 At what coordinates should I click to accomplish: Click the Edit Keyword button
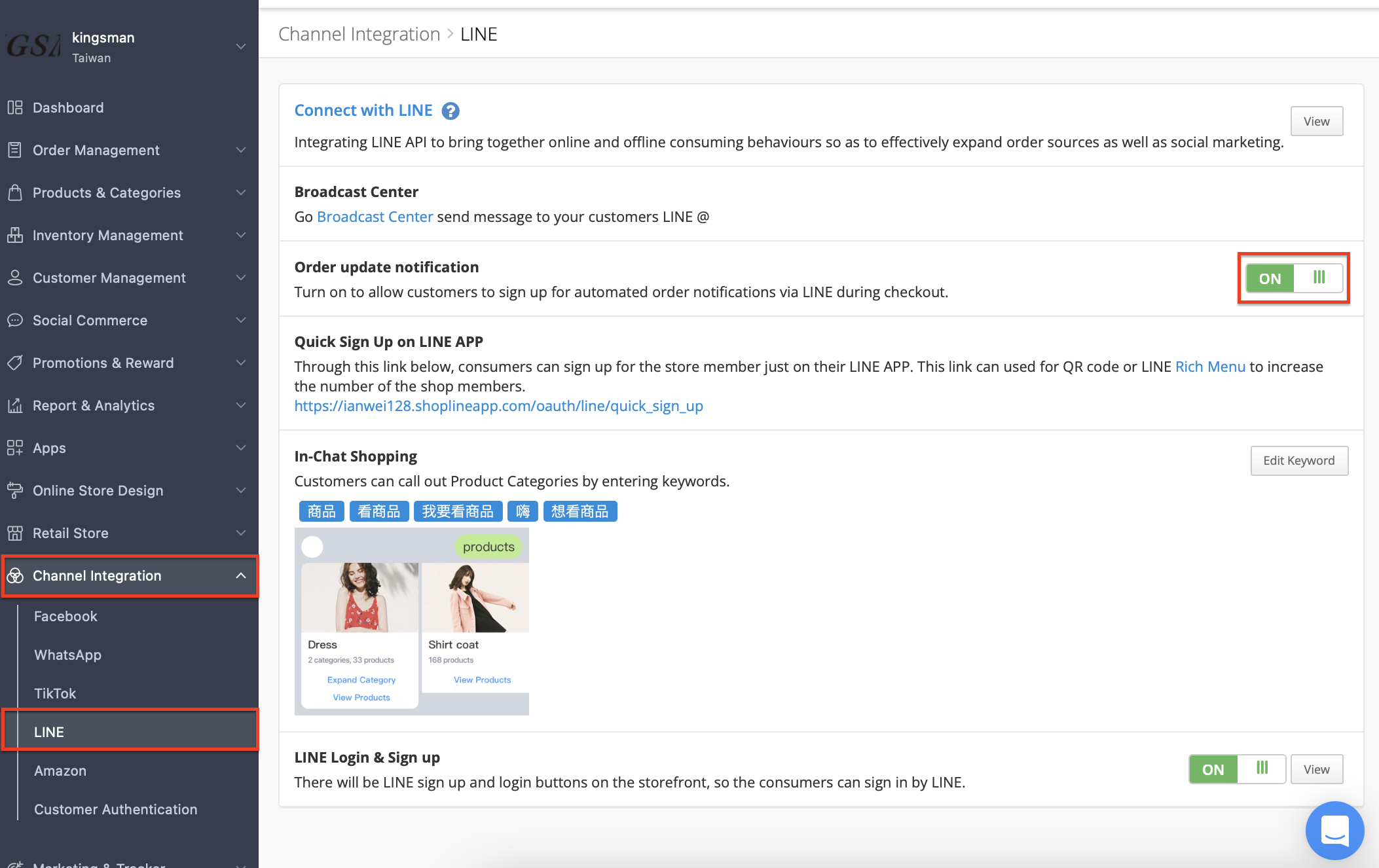(x=1298, y=460)
